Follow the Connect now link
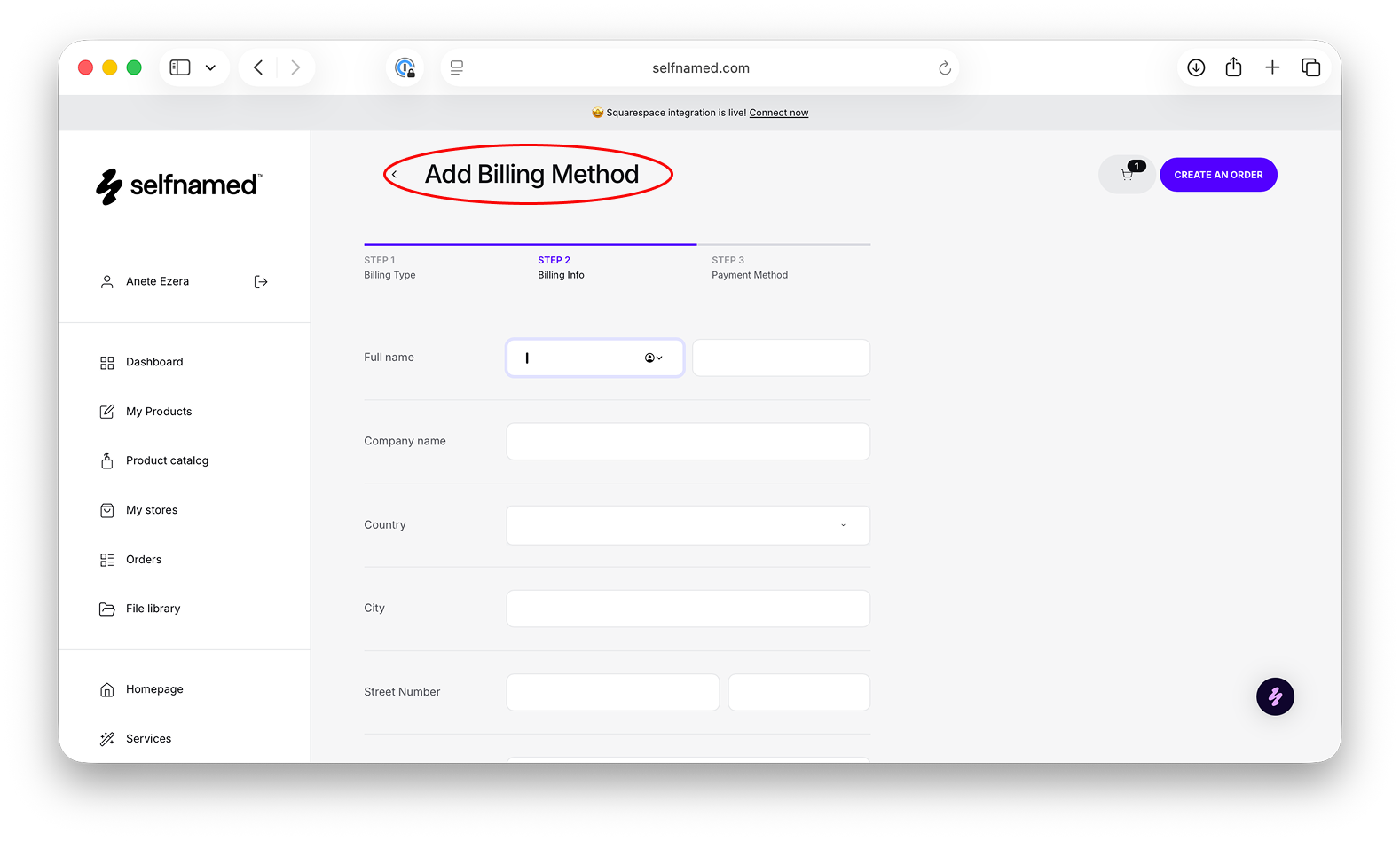This screenshot has height=841, width=1400. (778, 113)
